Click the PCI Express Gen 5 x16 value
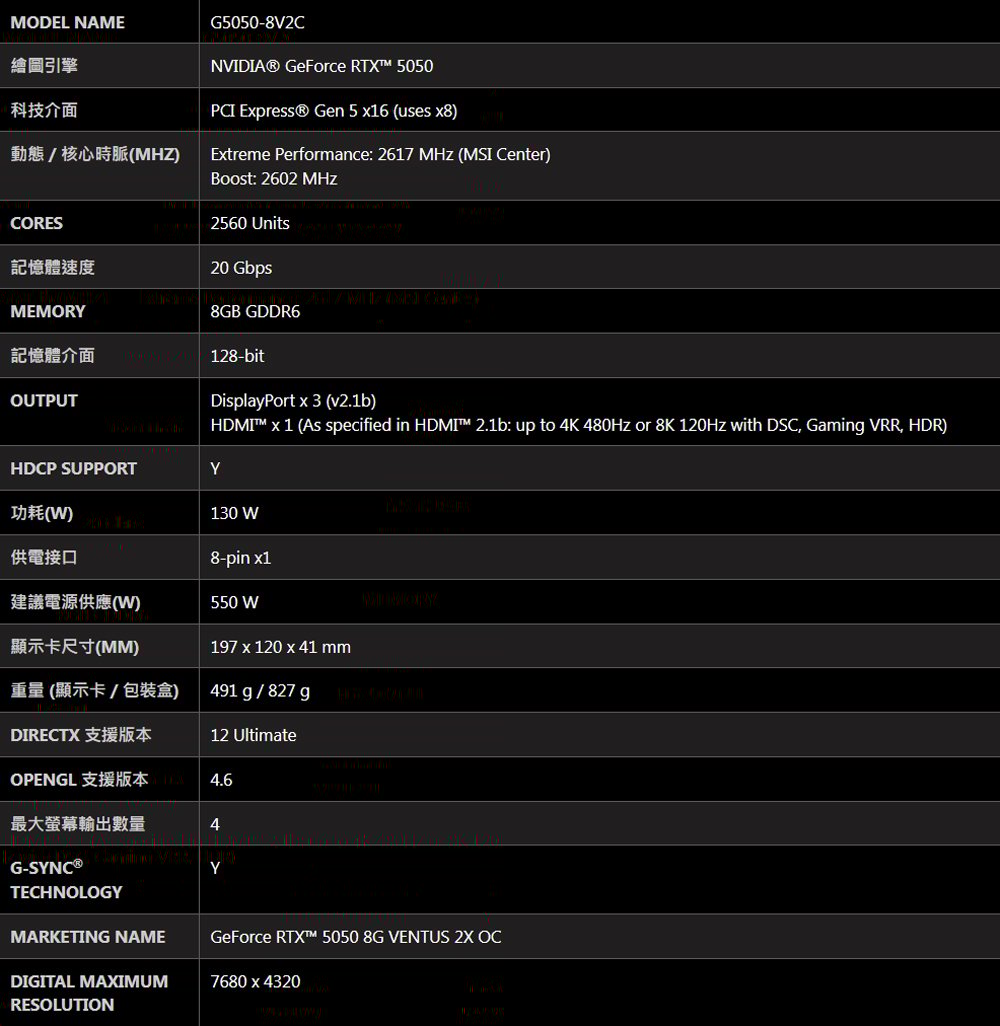The width and height of the screenshot is (1000, 1026). point(334,111)
